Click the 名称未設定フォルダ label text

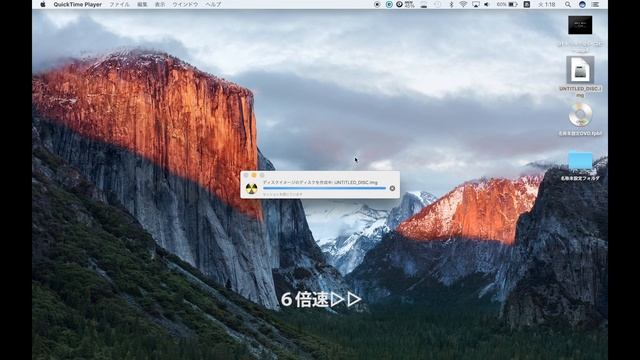(580, 178)
